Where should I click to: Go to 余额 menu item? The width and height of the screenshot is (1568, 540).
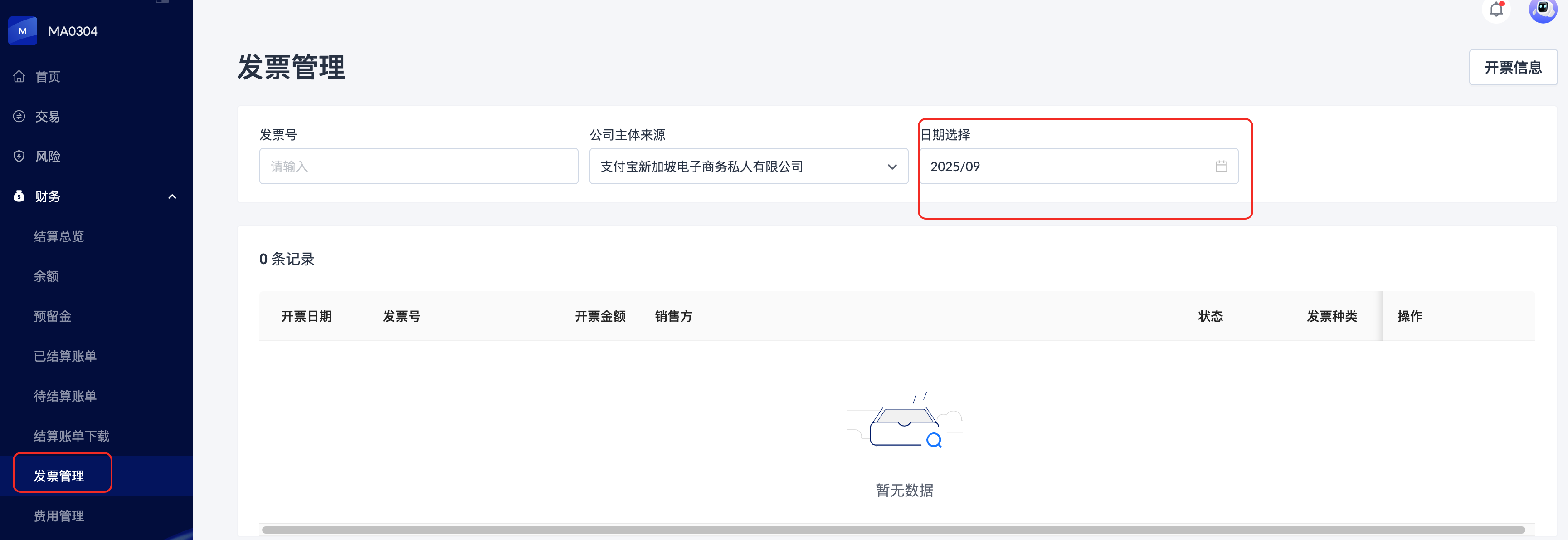click(46, 276)
